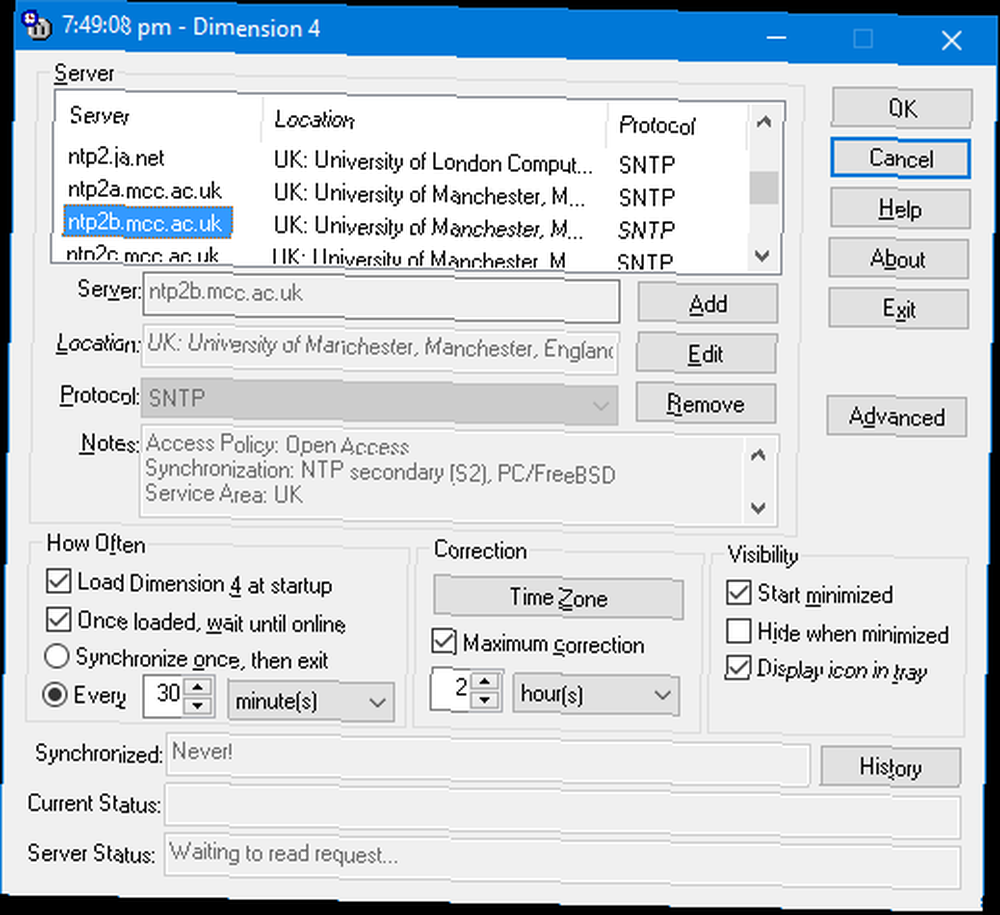Open the synchronization History
The width and height of the screenshot is (1000, 915).
(x=890, y=767)
